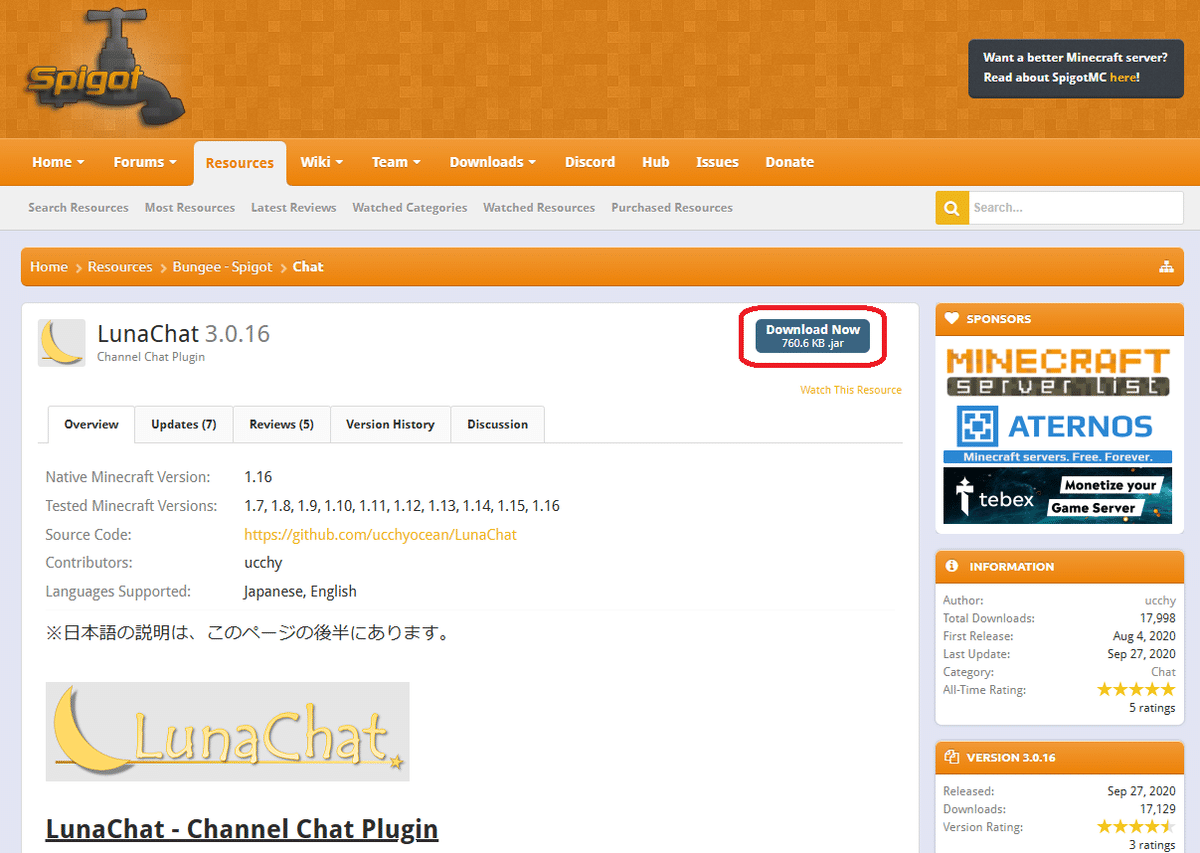1200x853 pixels.
Task: Click the LunaChat crescent moon plugin icon
Action: tap(61, 342)
